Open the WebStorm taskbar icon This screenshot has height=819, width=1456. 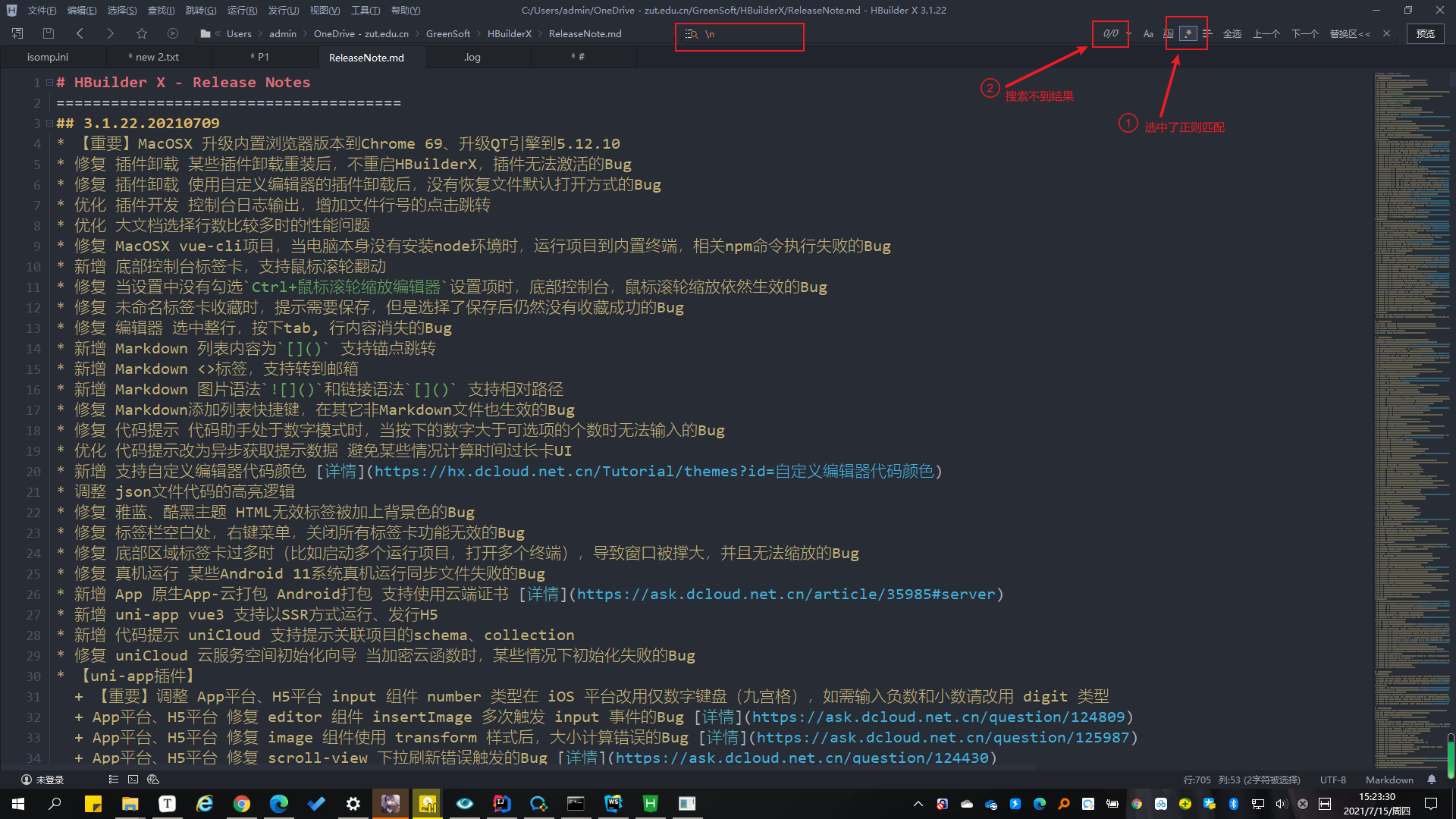613,804
